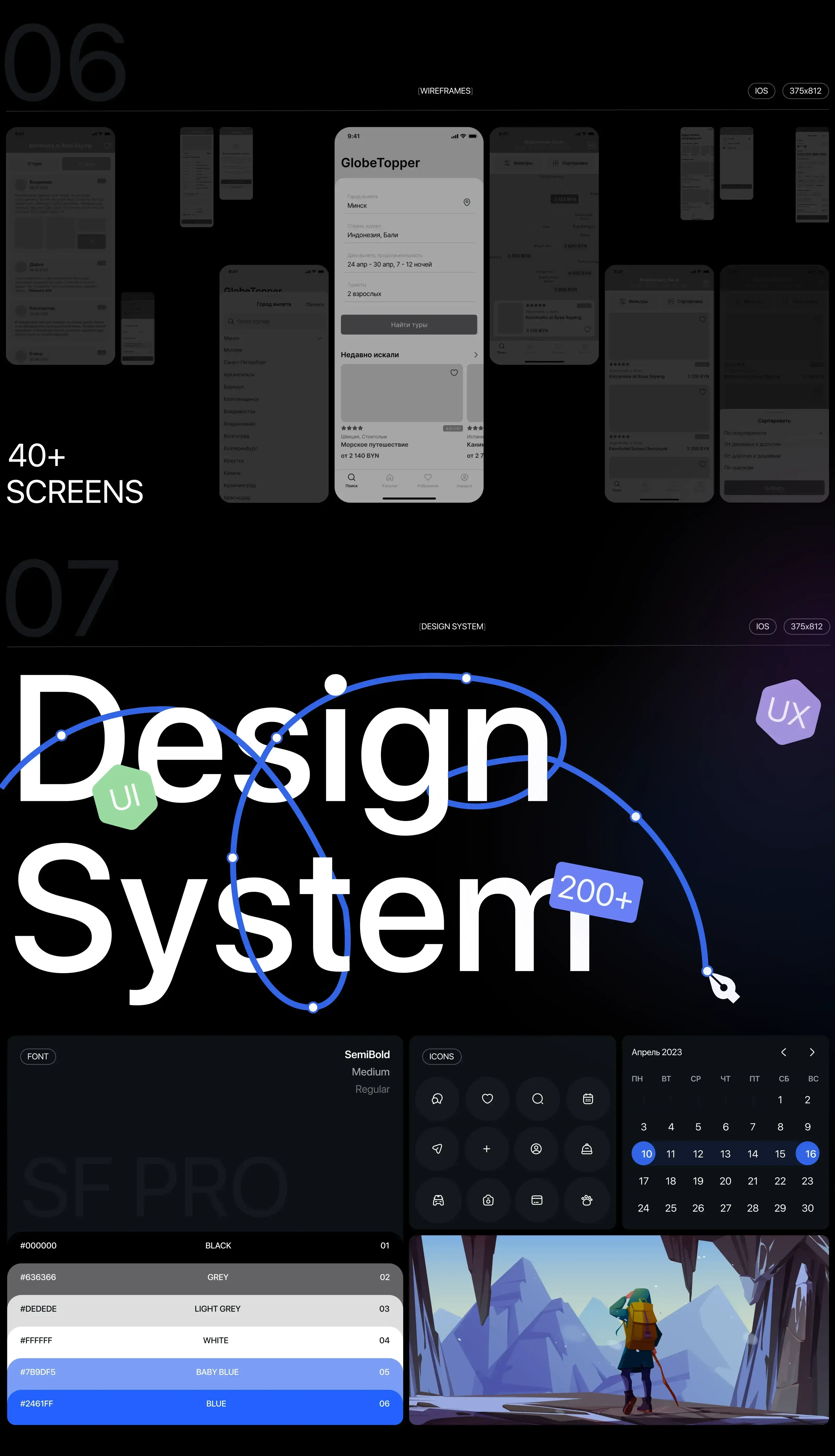This screenshot has width=835, height=1456.
Task: Click the green UI hexagon badge
Action: point(125,797)
